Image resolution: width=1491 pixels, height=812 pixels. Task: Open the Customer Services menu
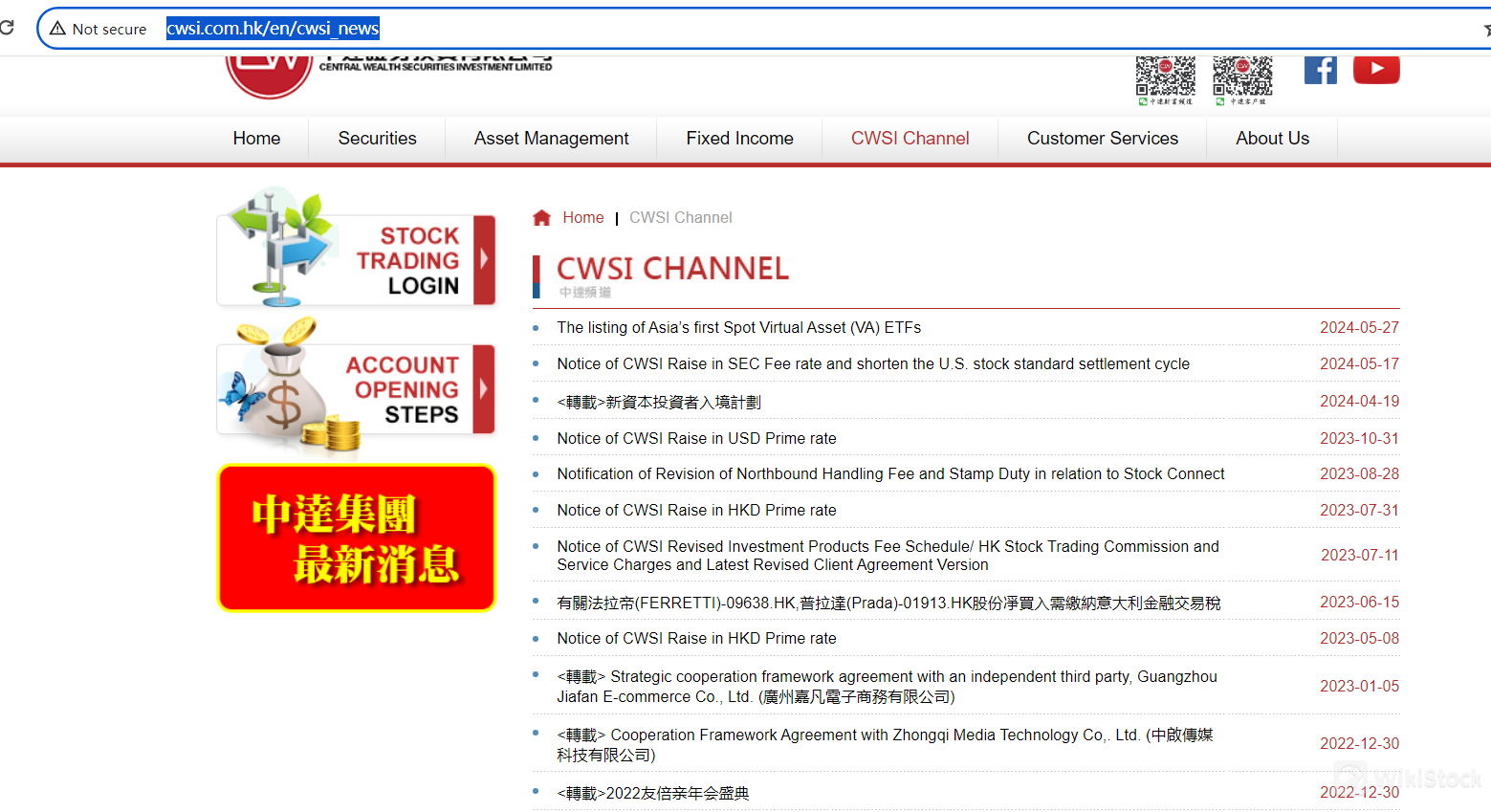1102,139
